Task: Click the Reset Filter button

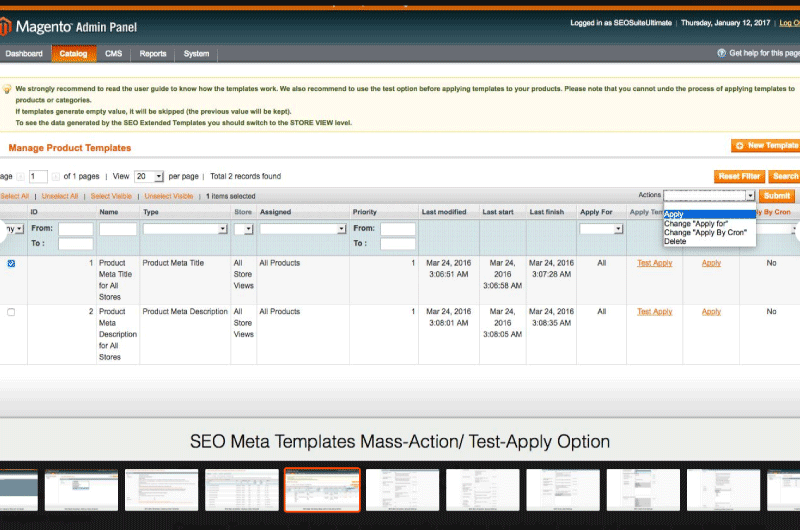Action: tap(739, 176)
